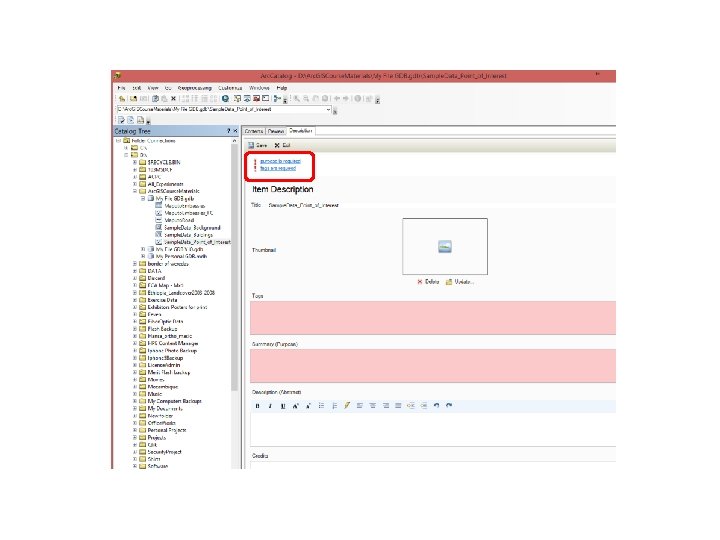Justify the description text
720x540 pixels.
point(398,406)
